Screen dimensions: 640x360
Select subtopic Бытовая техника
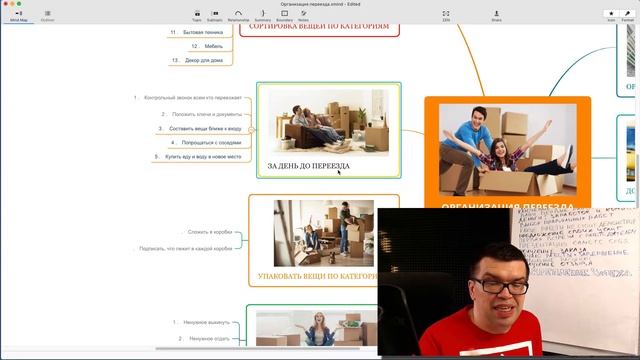point(203,32)
